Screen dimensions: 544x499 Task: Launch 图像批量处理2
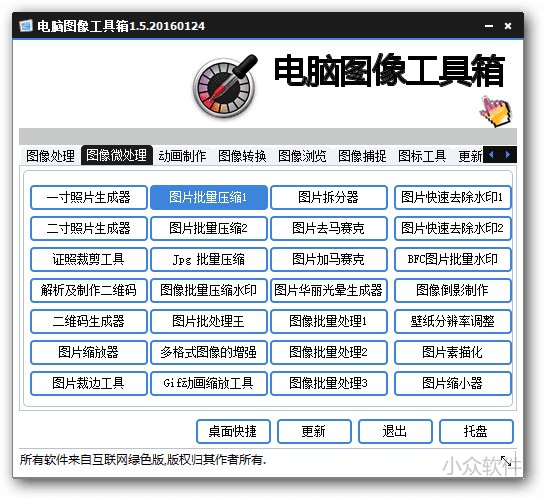[329, 352]
